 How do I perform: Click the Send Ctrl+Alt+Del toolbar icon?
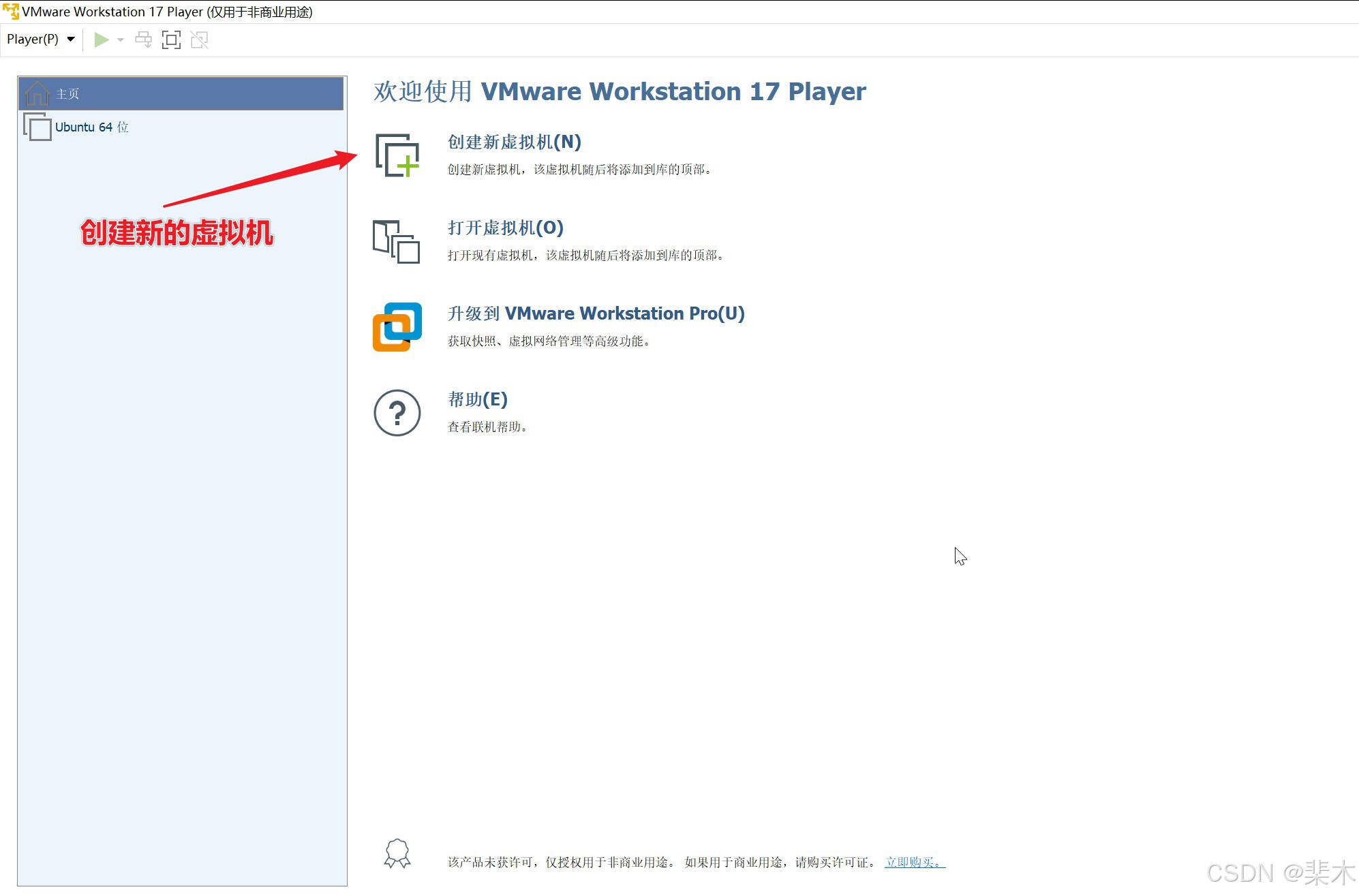coord(143,40)
